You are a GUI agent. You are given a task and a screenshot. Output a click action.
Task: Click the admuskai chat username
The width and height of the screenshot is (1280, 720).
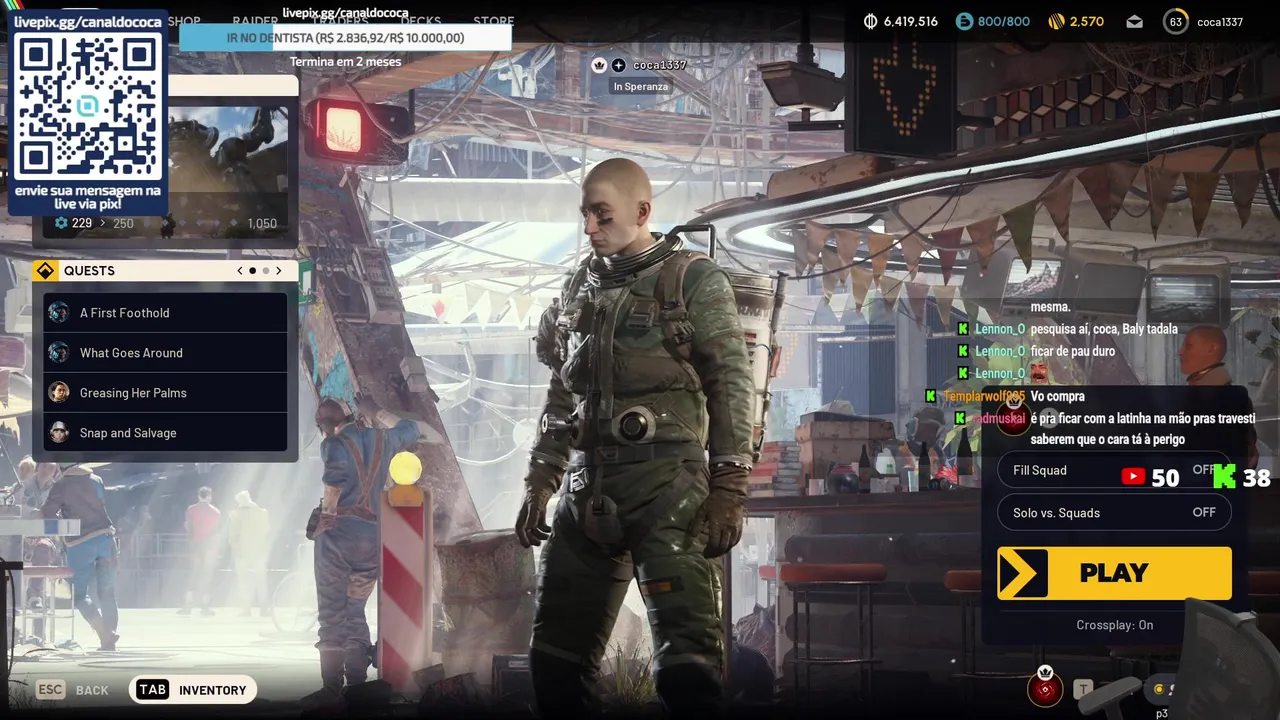click(998, 418)
